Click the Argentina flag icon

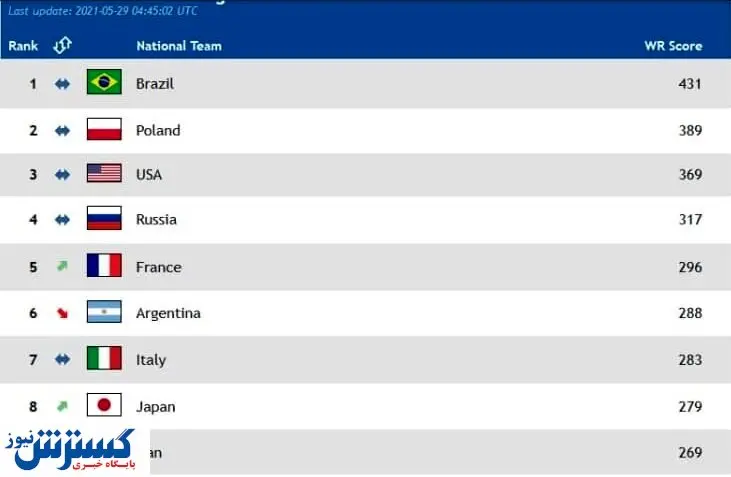(104, 312)
